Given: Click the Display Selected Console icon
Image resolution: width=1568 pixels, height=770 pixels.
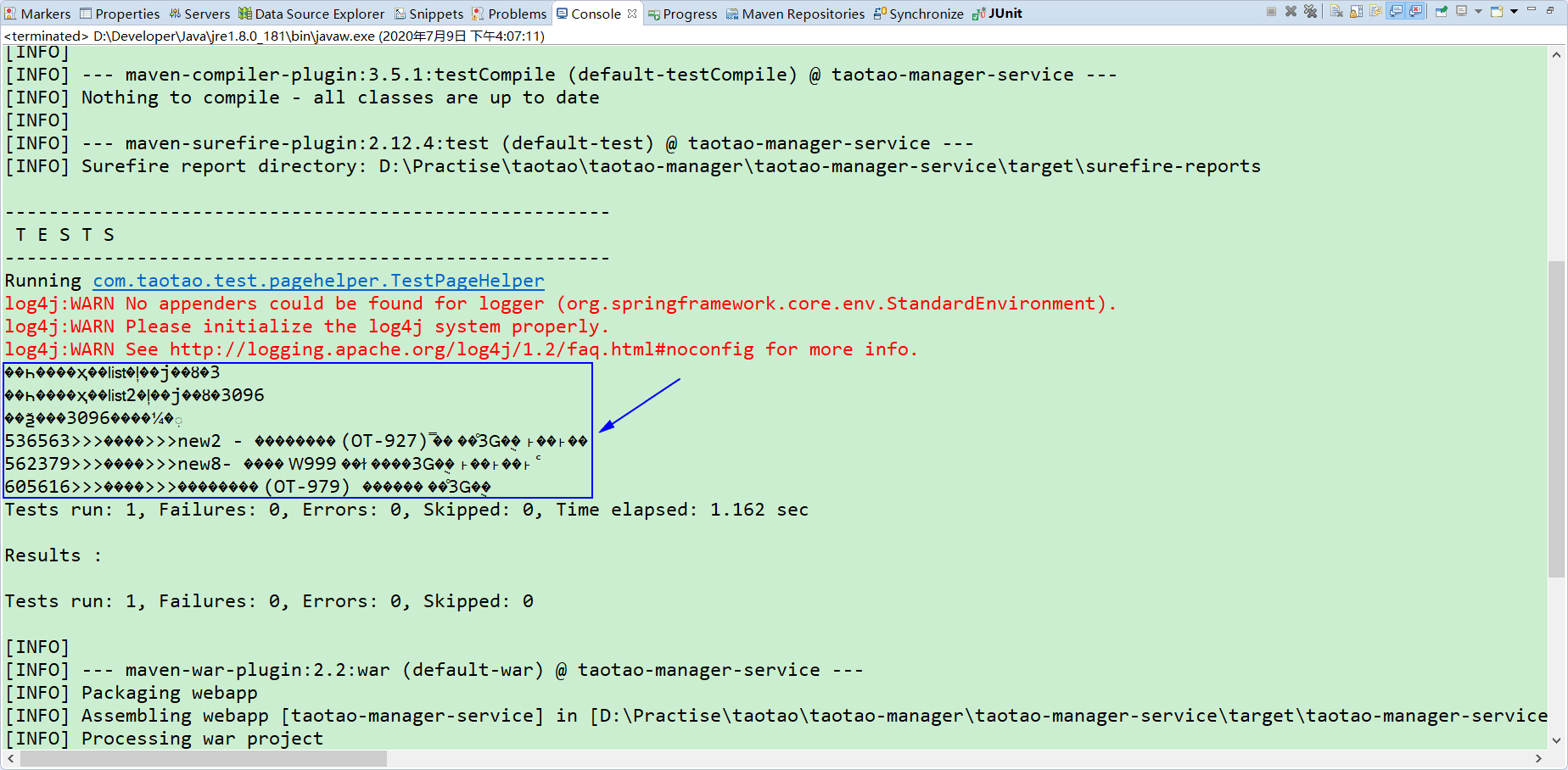Looking at the screenshot, I should tap(1461, 12).
